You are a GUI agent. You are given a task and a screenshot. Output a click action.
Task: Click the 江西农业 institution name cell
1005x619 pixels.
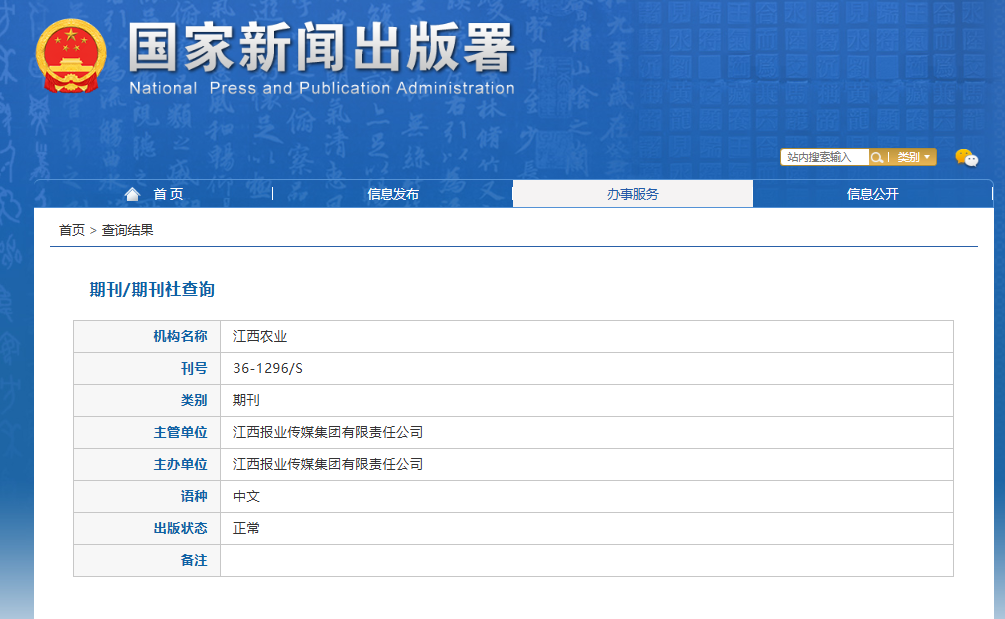260,336
